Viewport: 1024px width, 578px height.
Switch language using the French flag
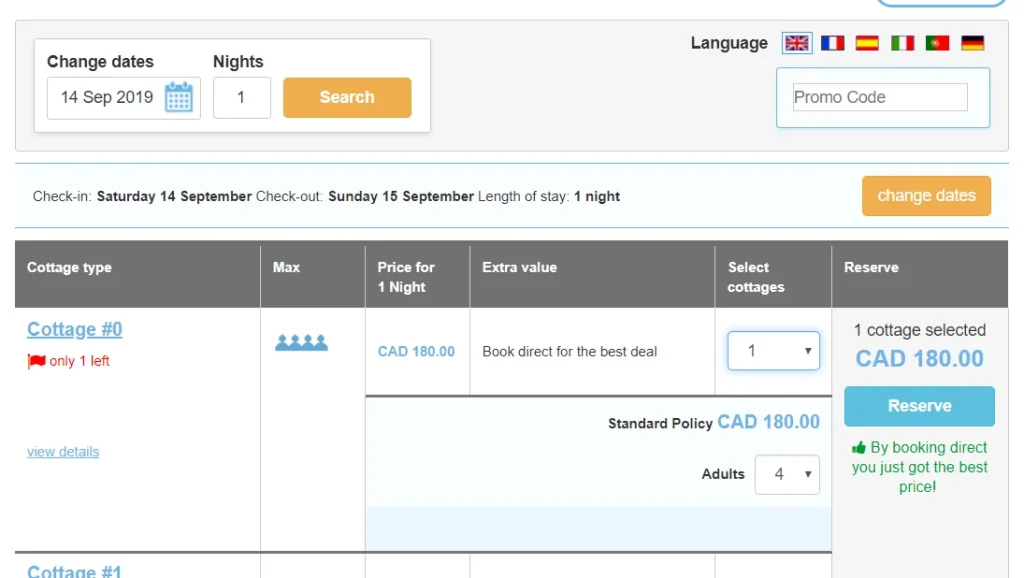click(x=832, y=43)
